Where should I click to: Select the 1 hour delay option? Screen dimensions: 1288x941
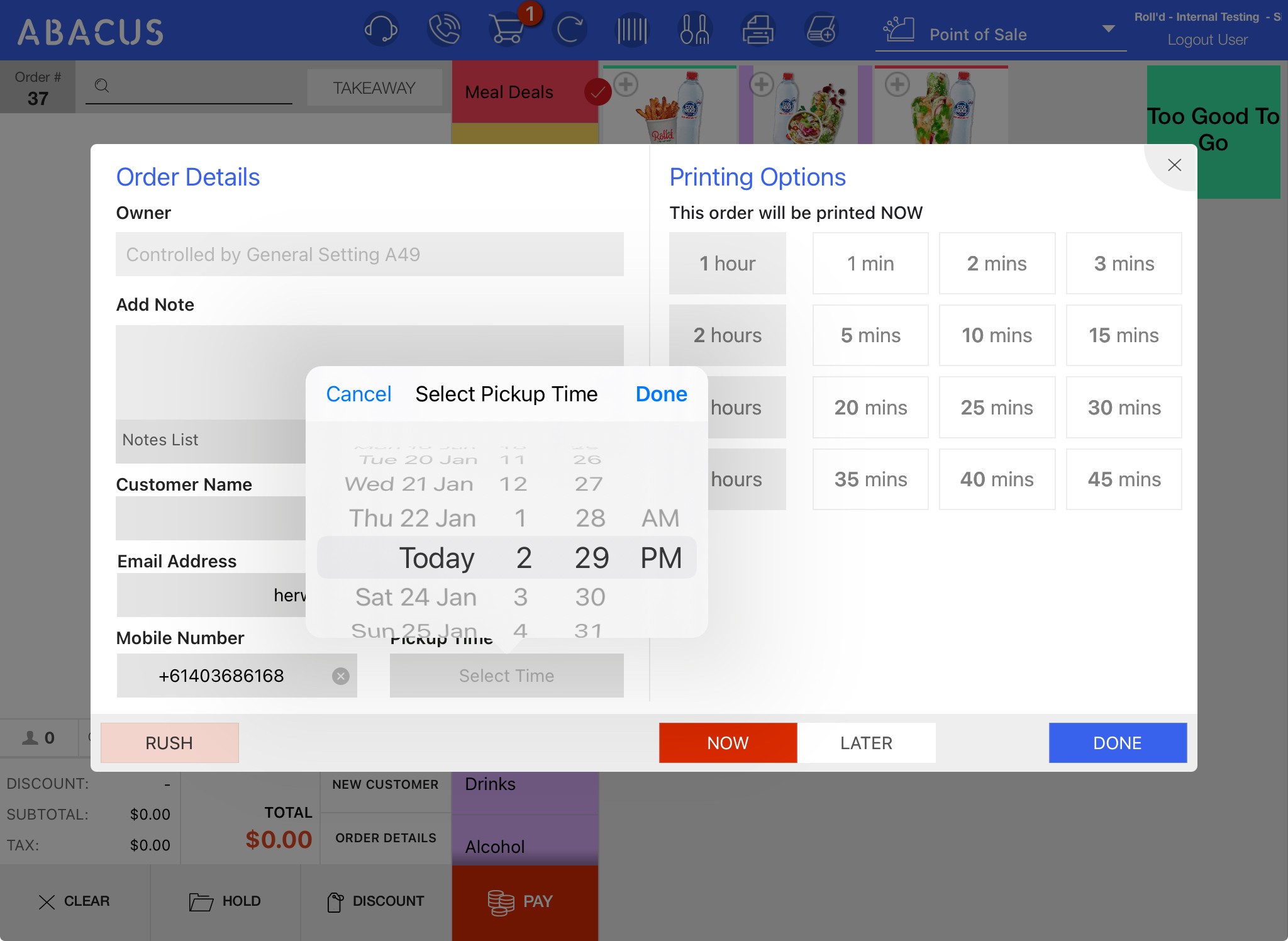click(x=727, y=264)
